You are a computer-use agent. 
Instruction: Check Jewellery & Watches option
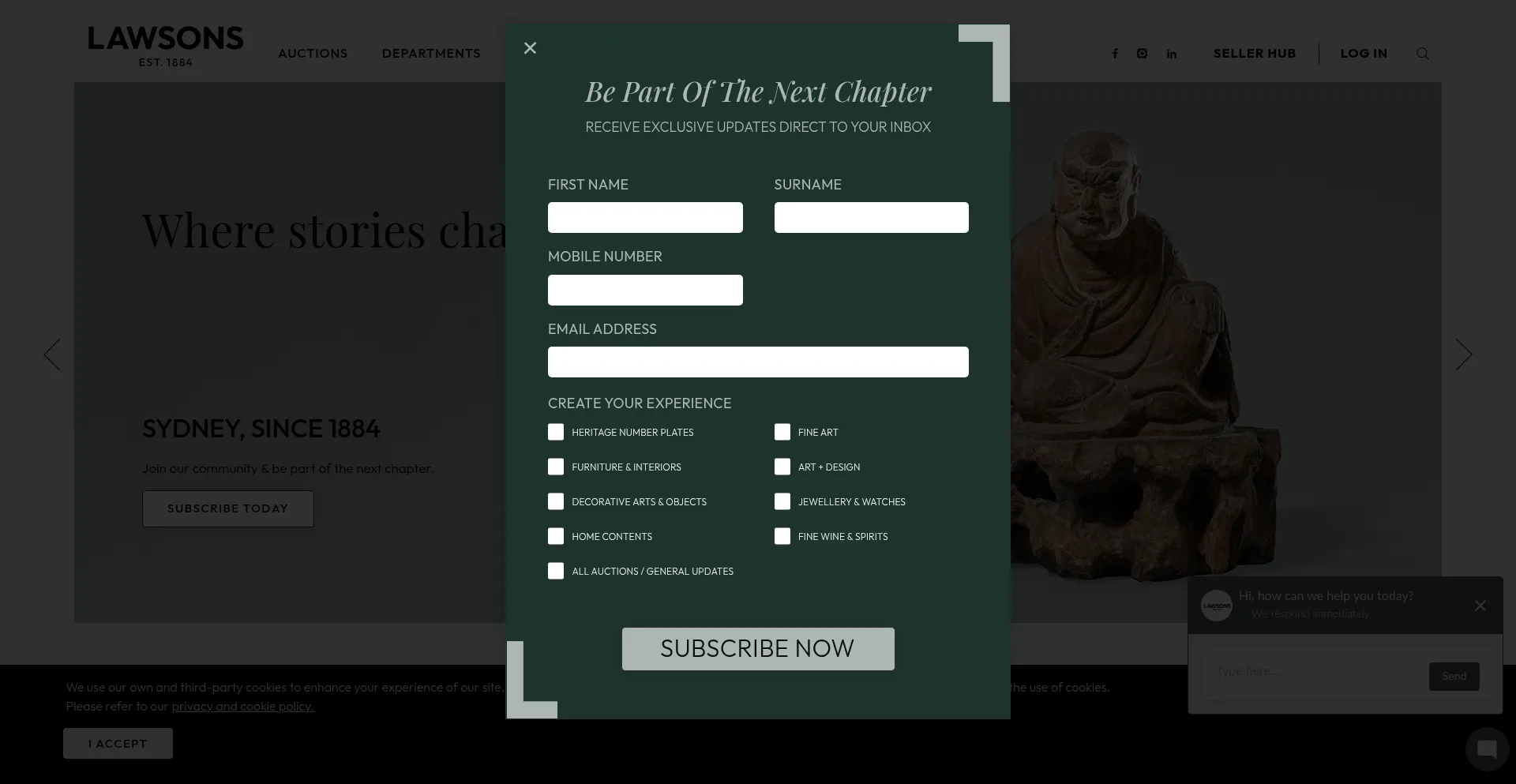782,501
